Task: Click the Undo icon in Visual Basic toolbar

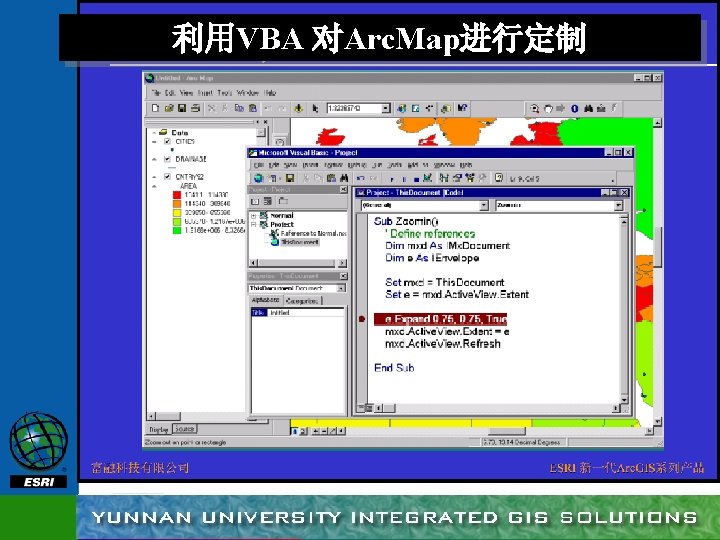Action: coord(361,178)
